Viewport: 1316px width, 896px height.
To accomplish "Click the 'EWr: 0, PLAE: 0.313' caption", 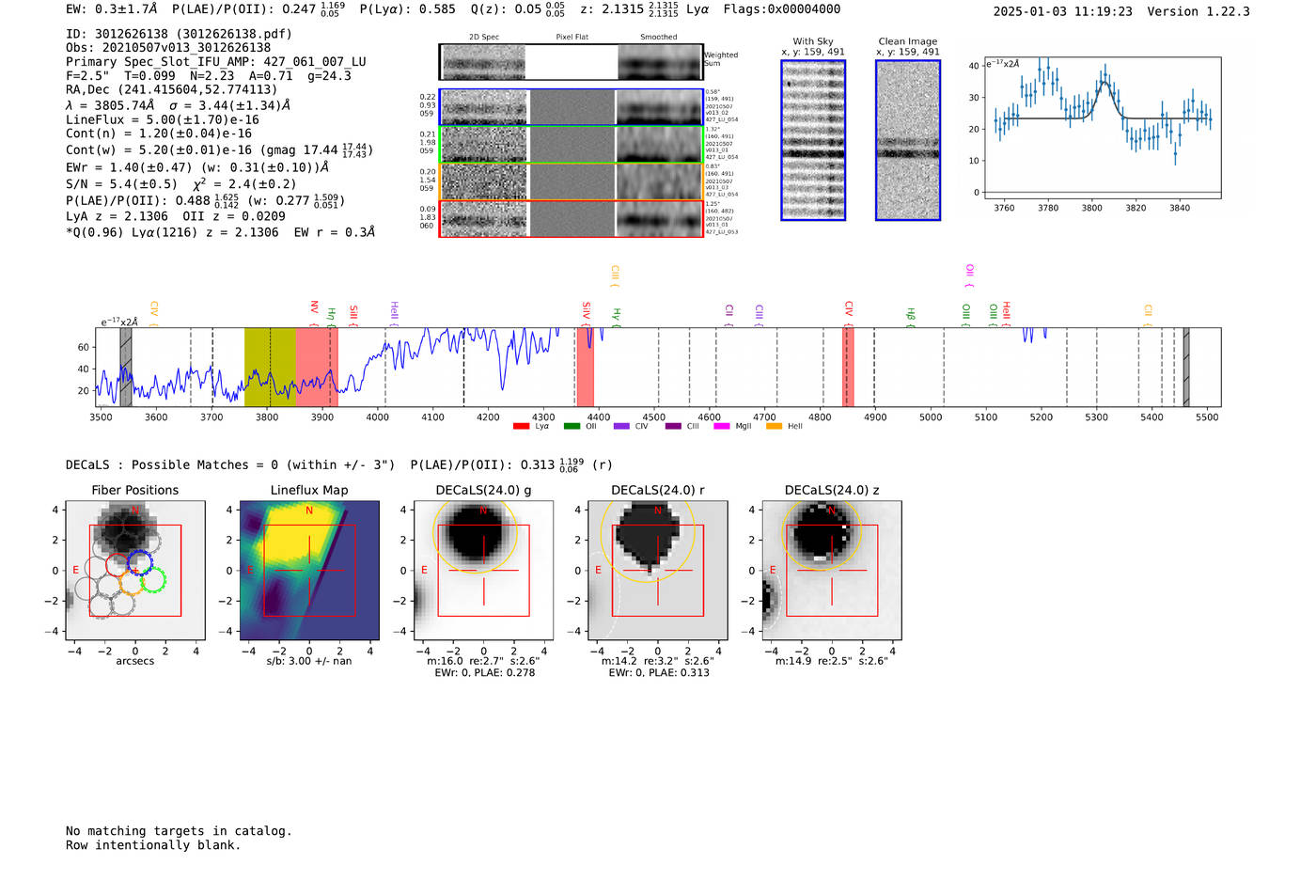I will (x=658, y=673).
